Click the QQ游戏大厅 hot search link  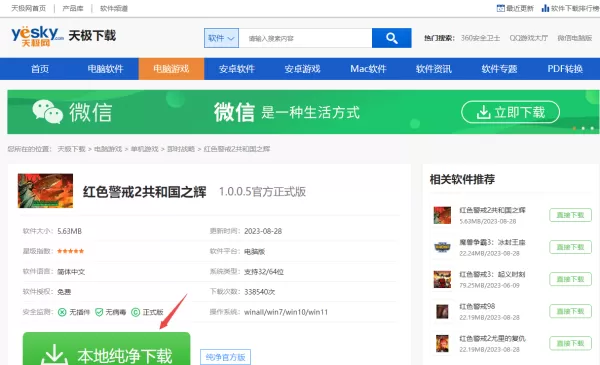[x=528, y=38]
